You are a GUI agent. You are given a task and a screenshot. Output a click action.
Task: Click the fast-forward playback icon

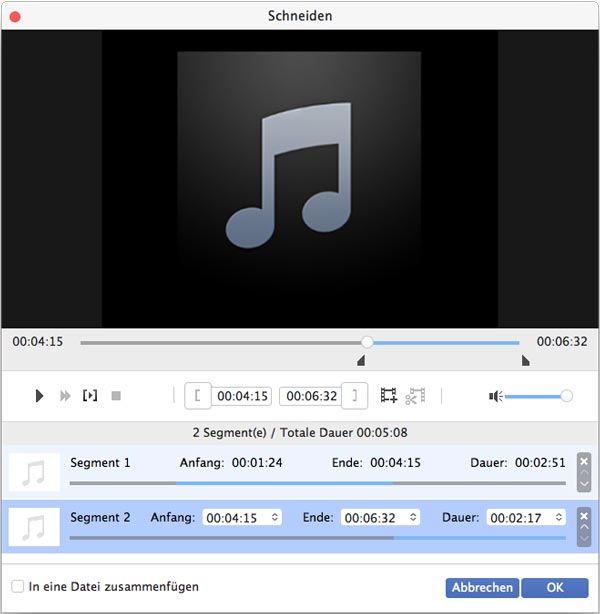pyautogui.click(x=65, y=396)
